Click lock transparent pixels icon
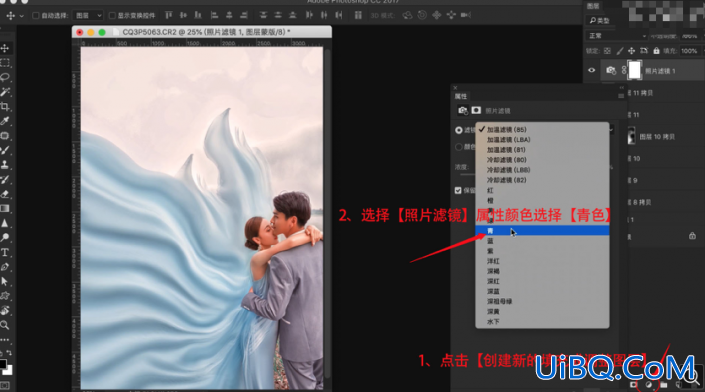705x392 pixels. point(607,51)
